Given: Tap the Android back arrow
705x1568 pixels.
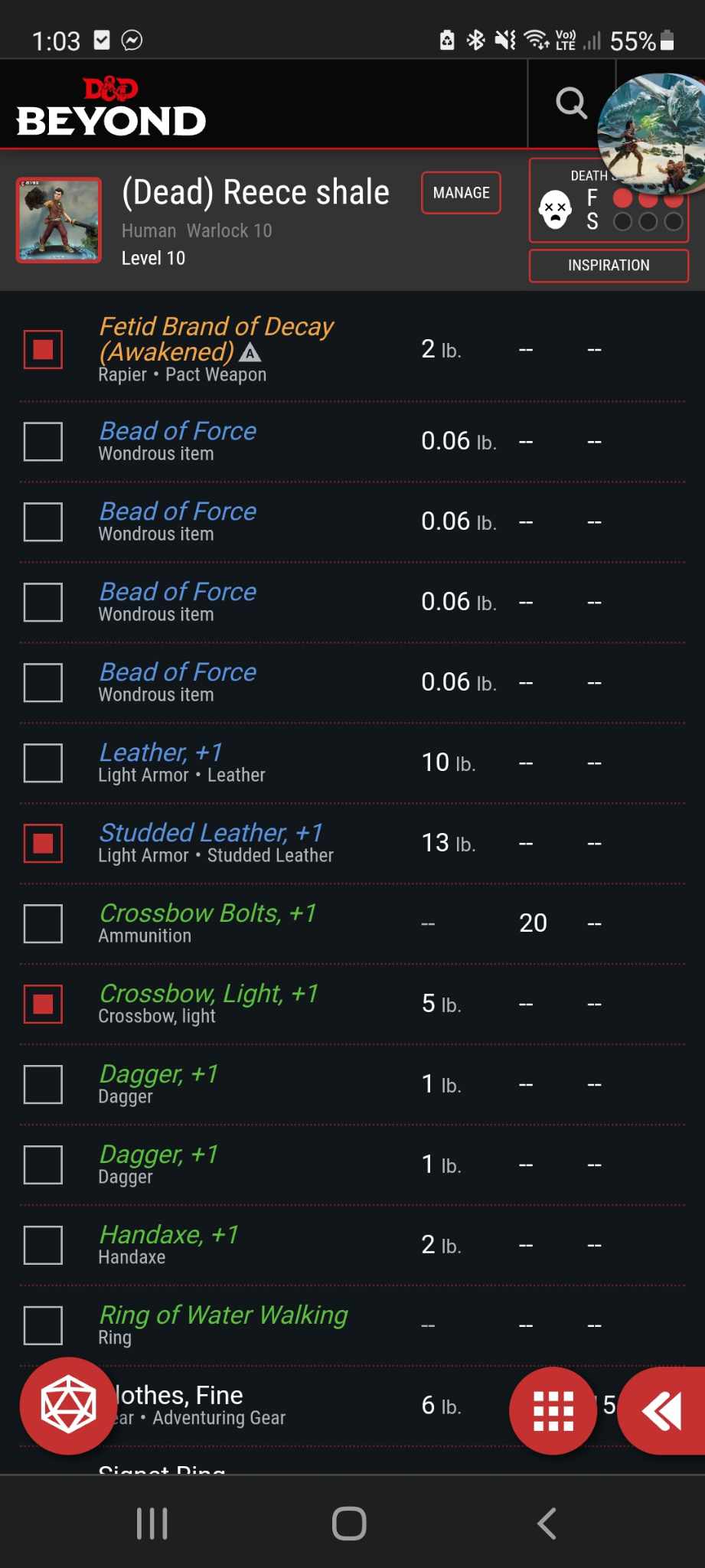Looking at the screenshot, I should pyautogui.click(x=547, y=1524).
